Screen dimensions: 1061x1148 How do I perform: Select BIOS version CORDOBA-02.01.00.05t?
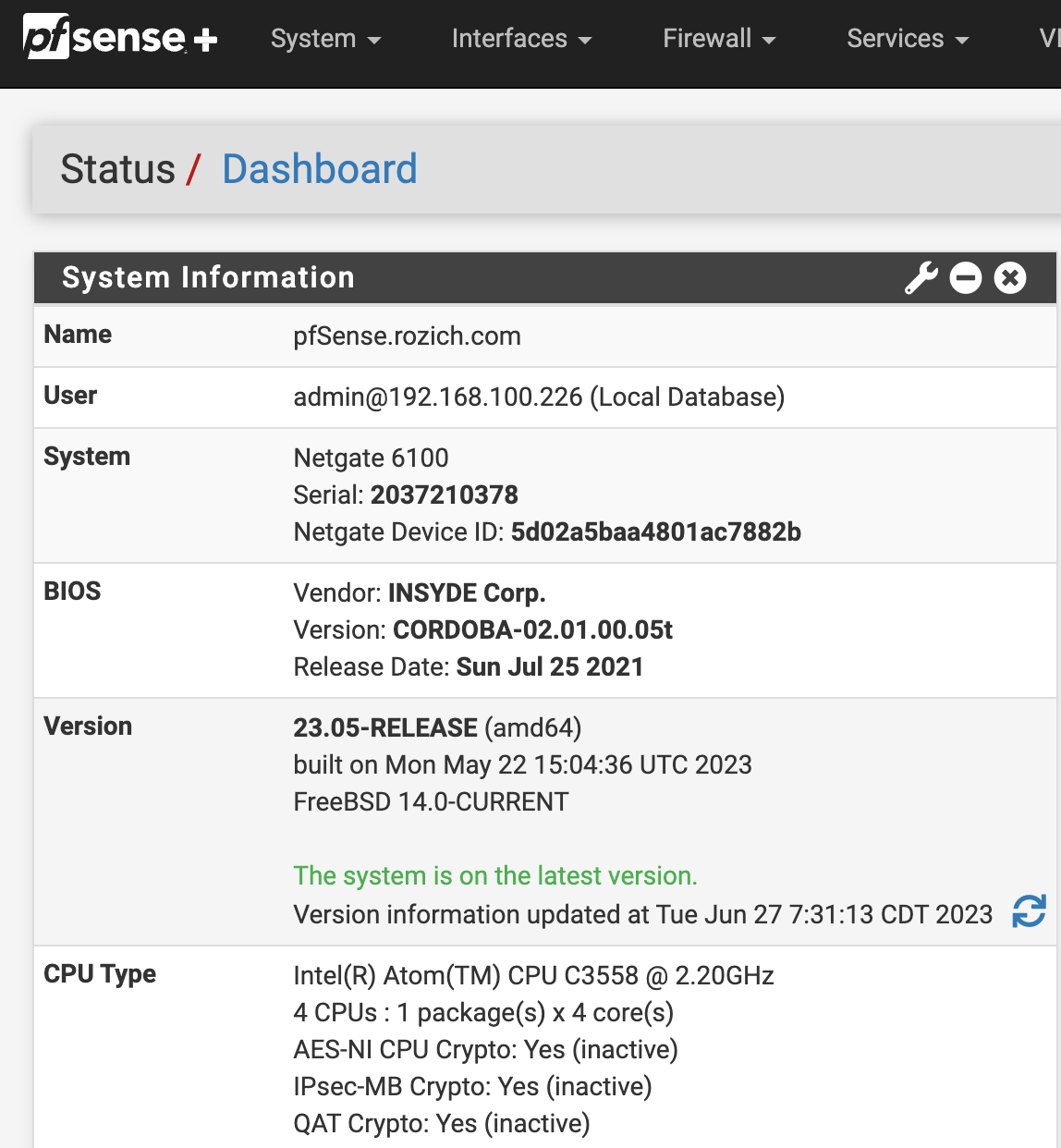533,629
